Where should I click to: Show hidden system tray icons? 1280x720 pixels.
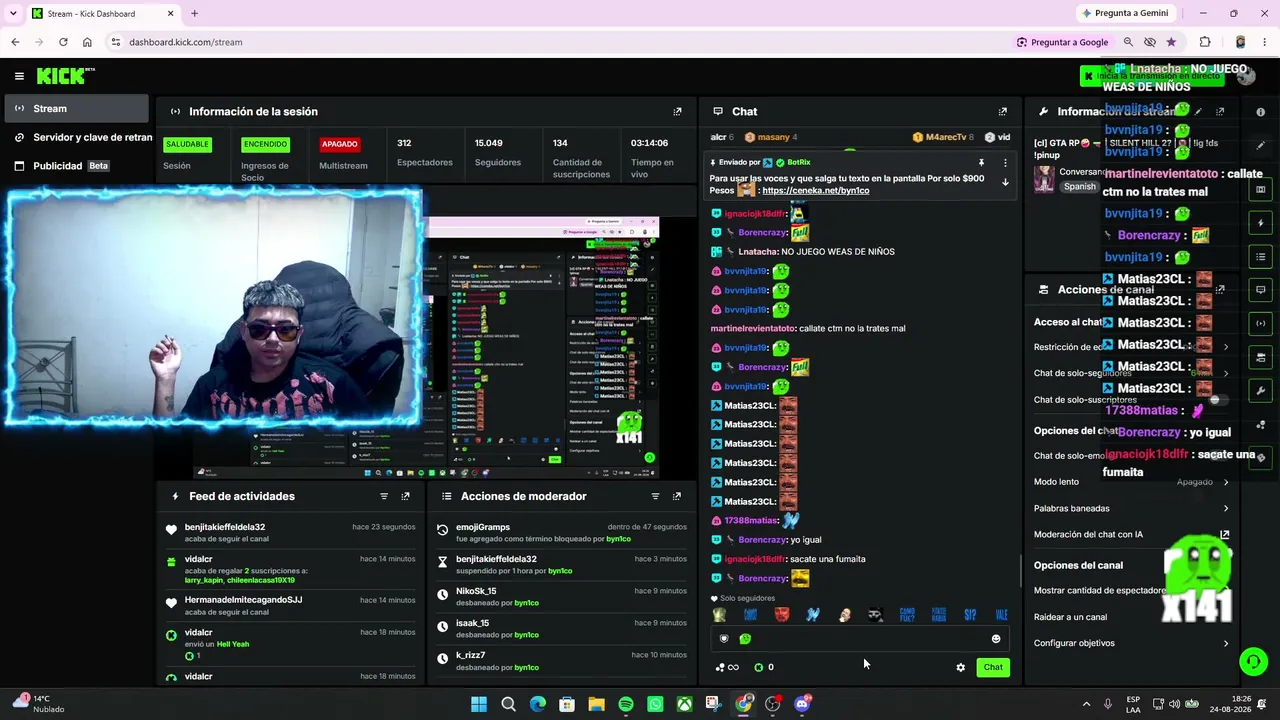pos(1087,705)
